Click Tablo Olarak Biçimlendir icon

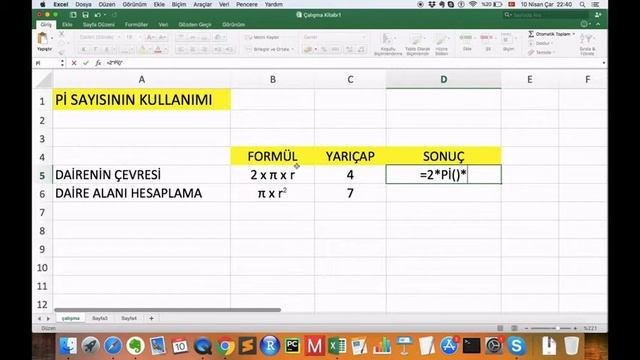tap(417, 40)
